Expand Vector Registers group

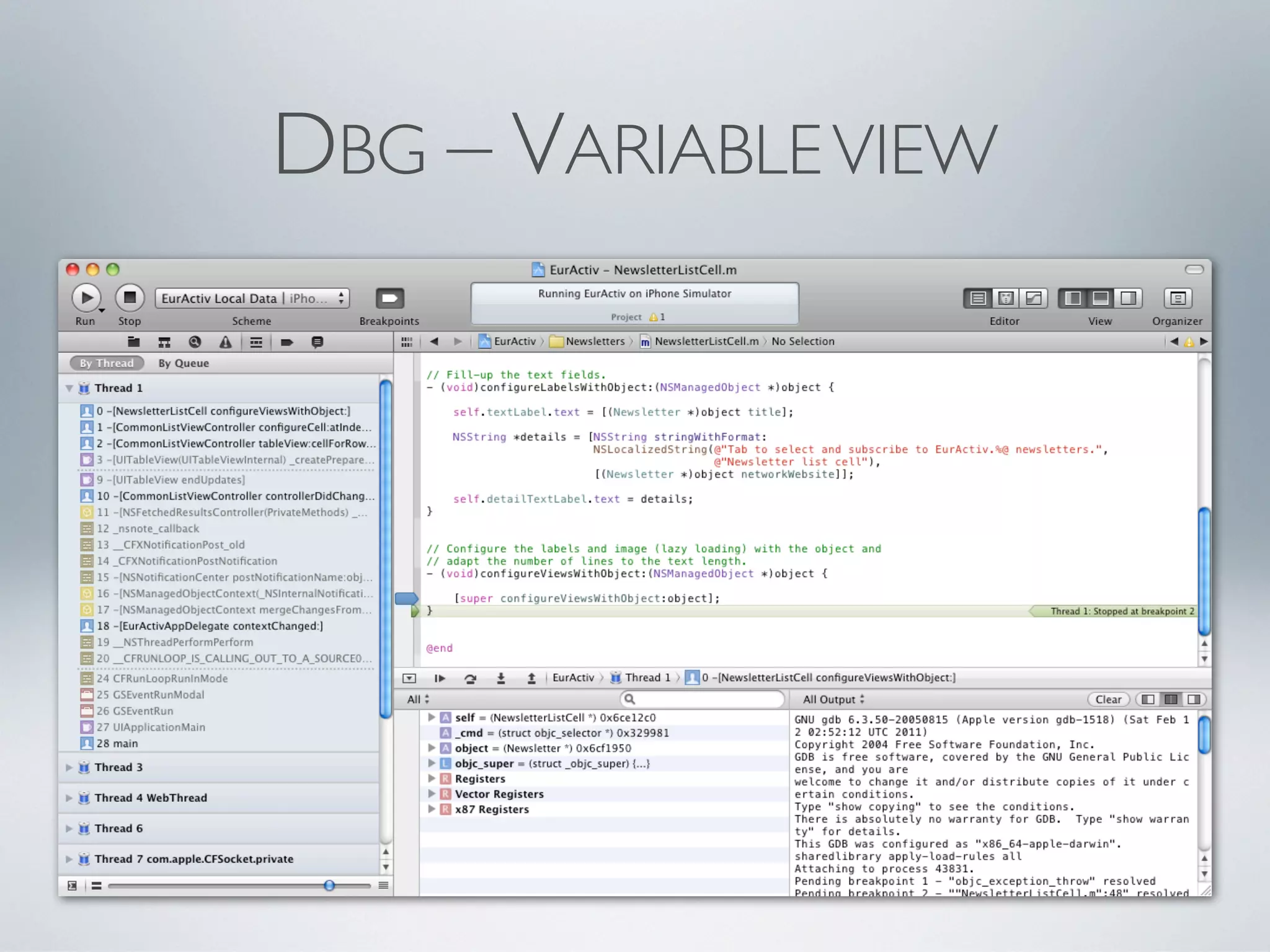point(431,794)
